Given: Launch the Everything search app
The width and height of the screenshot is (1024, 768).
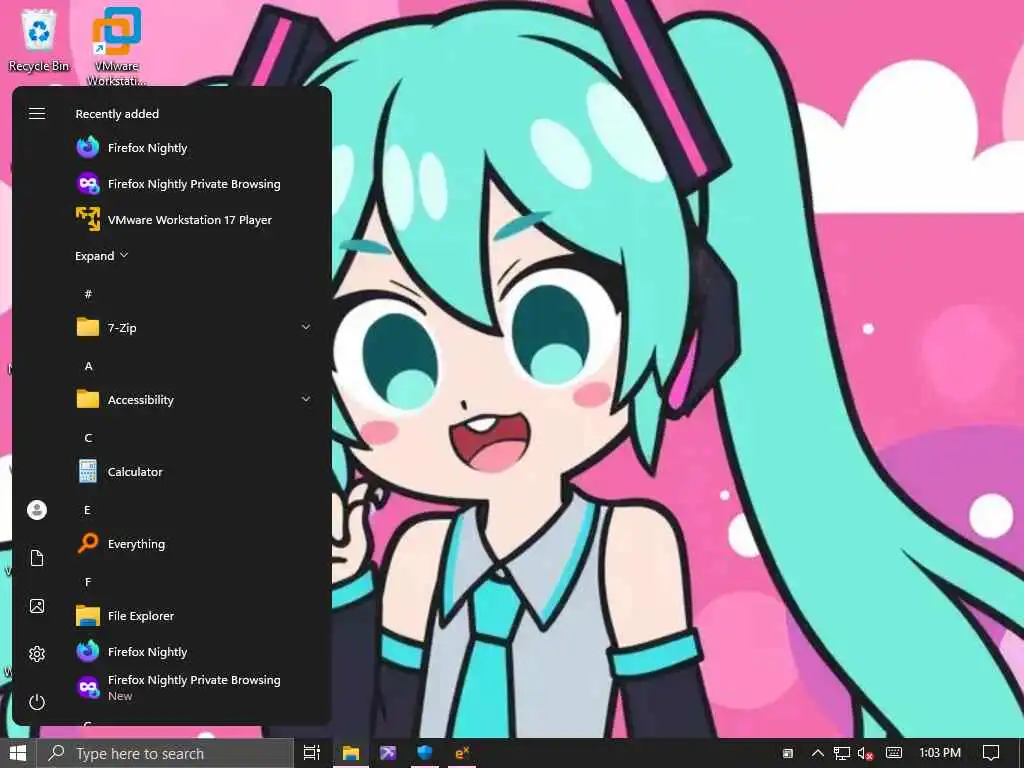Looking at the screenshot, I should point(193,543).
